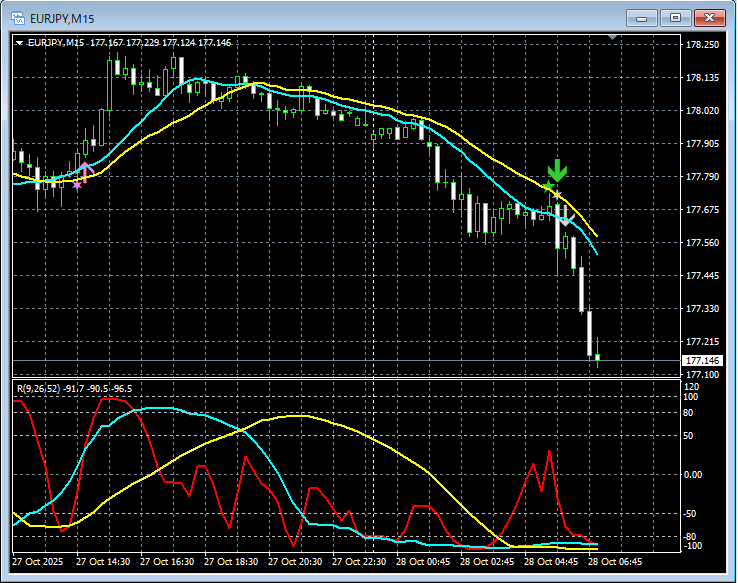738x583 pixels.
Task: Click the indicator scale value -50
Action: [x=690, y=514]
